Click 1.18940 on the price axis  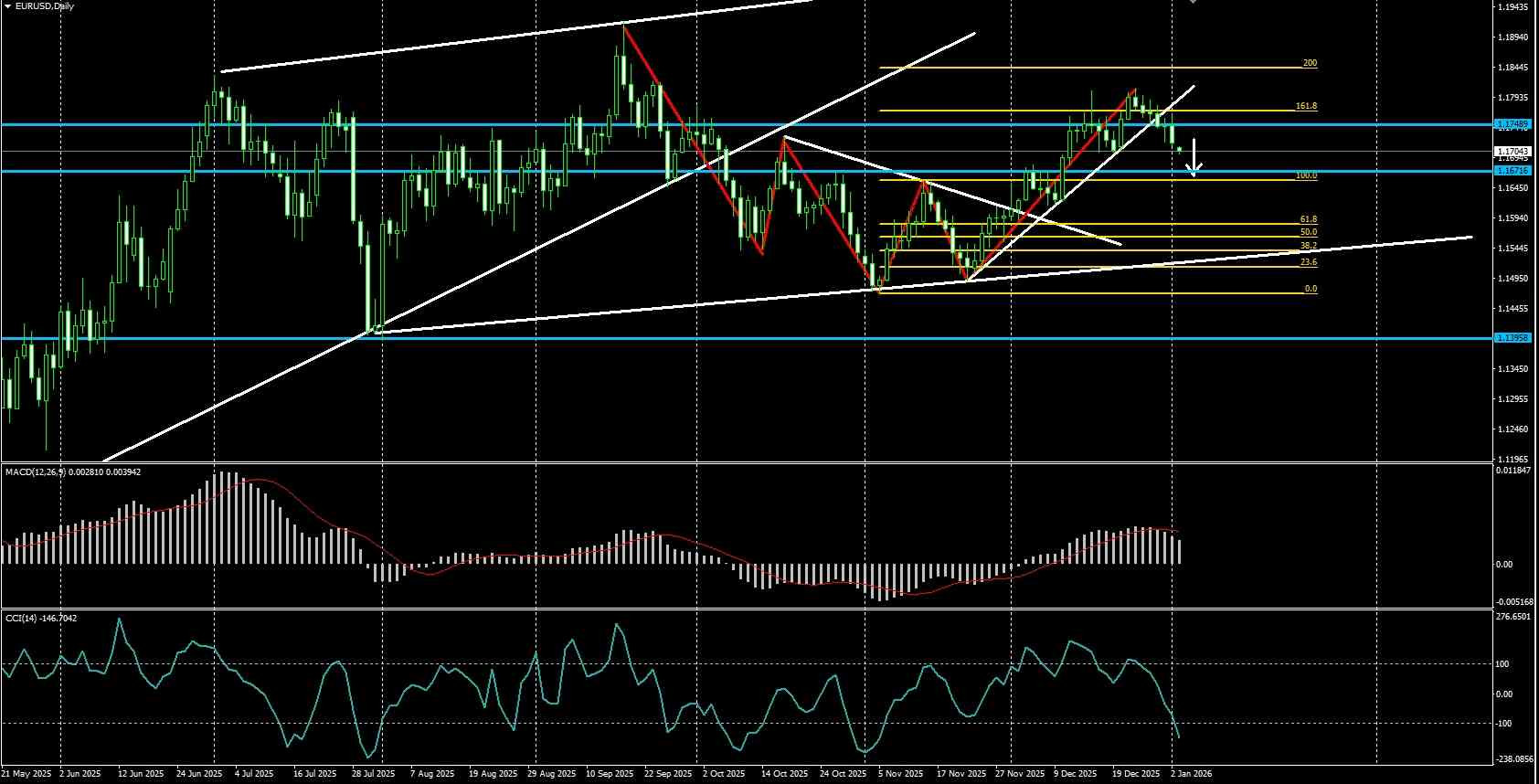tap(1515, 37)
